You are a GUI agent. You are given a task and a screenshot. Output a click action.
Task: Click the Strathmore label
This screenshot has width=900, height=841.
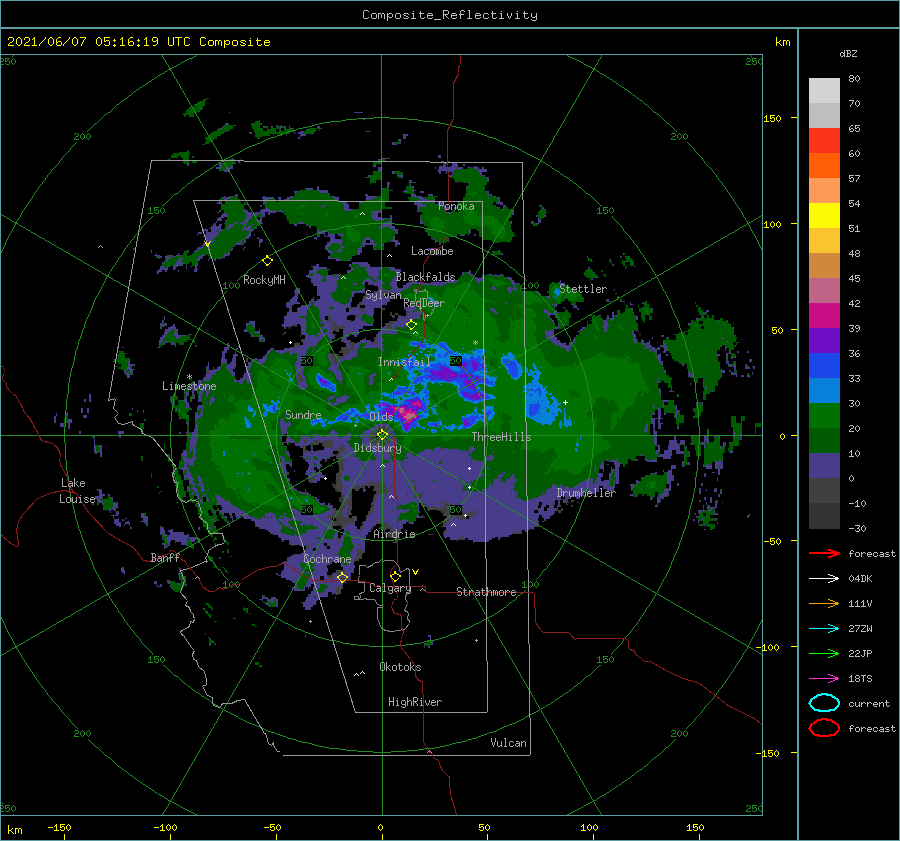486,592
